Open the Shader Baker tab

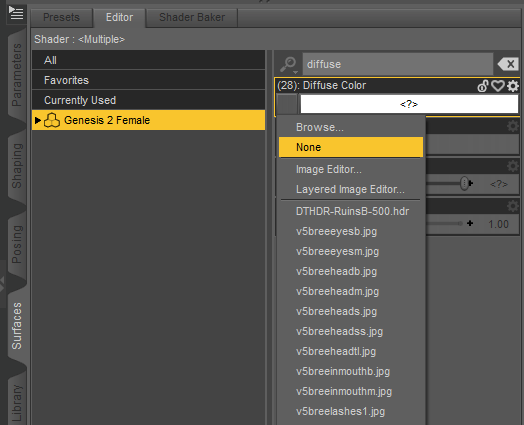click(x=192, y=17)
